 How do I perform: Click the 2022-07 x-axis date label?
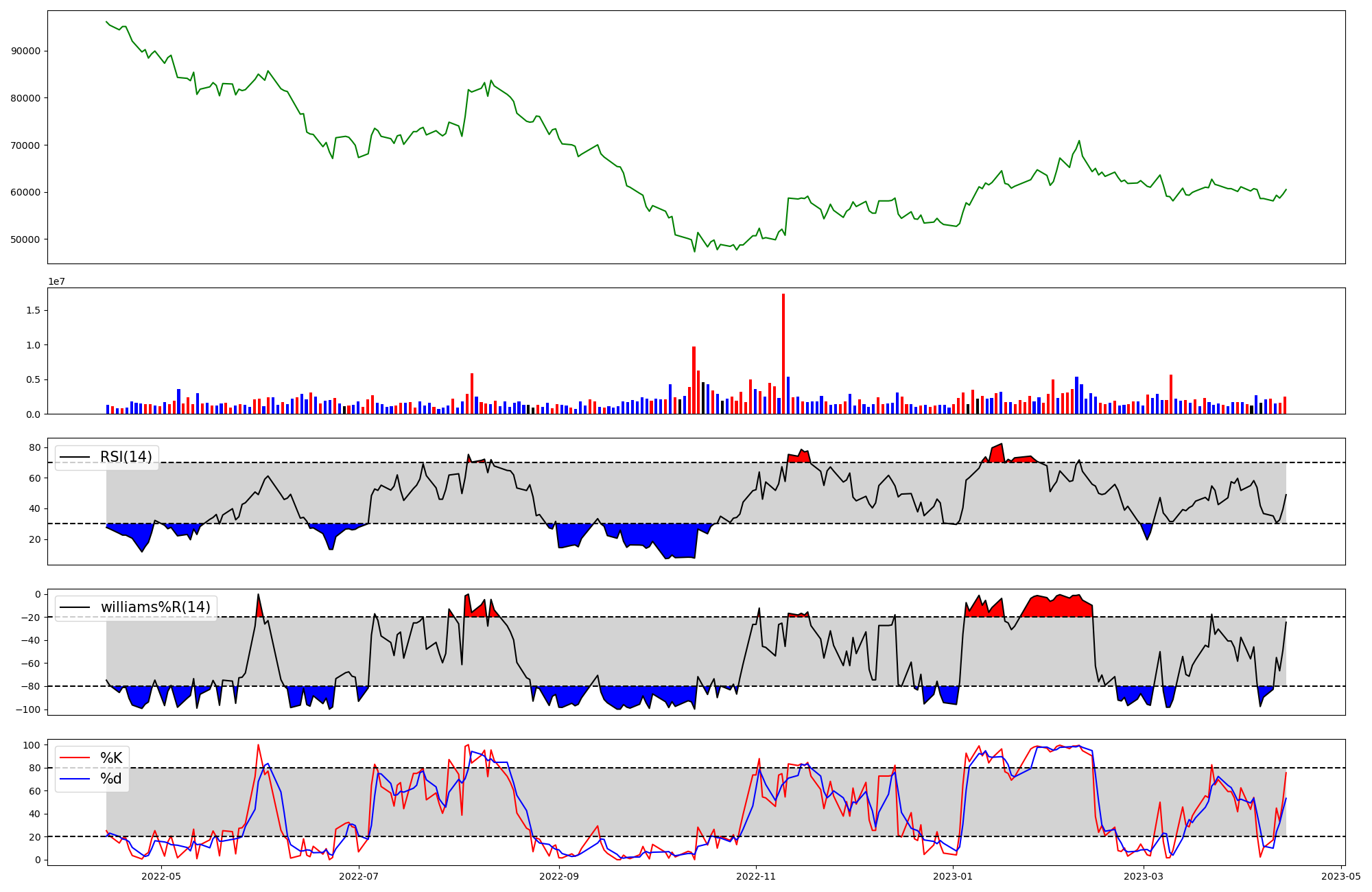pyautogui.click(x=359, y=876)
